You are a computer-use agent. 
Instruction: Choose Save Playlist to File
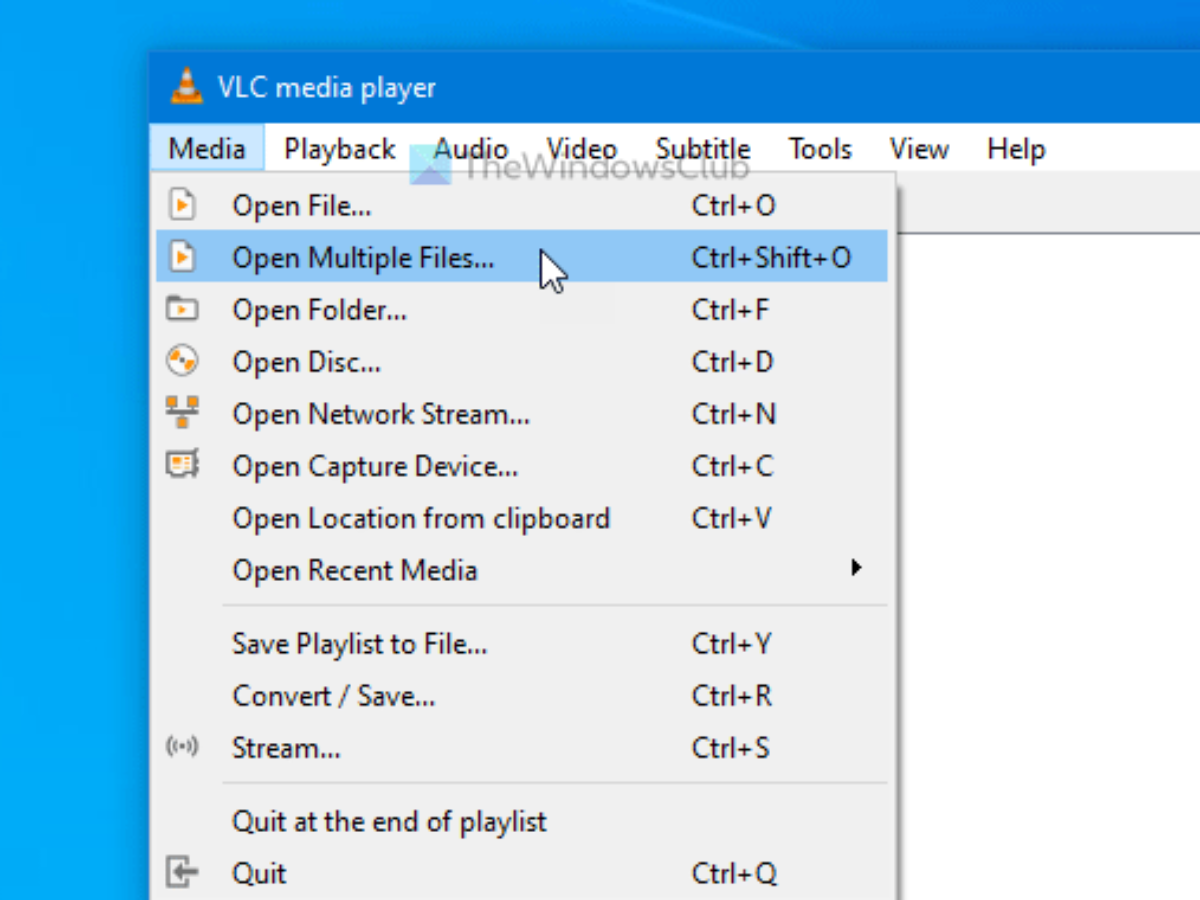(359, 643)
